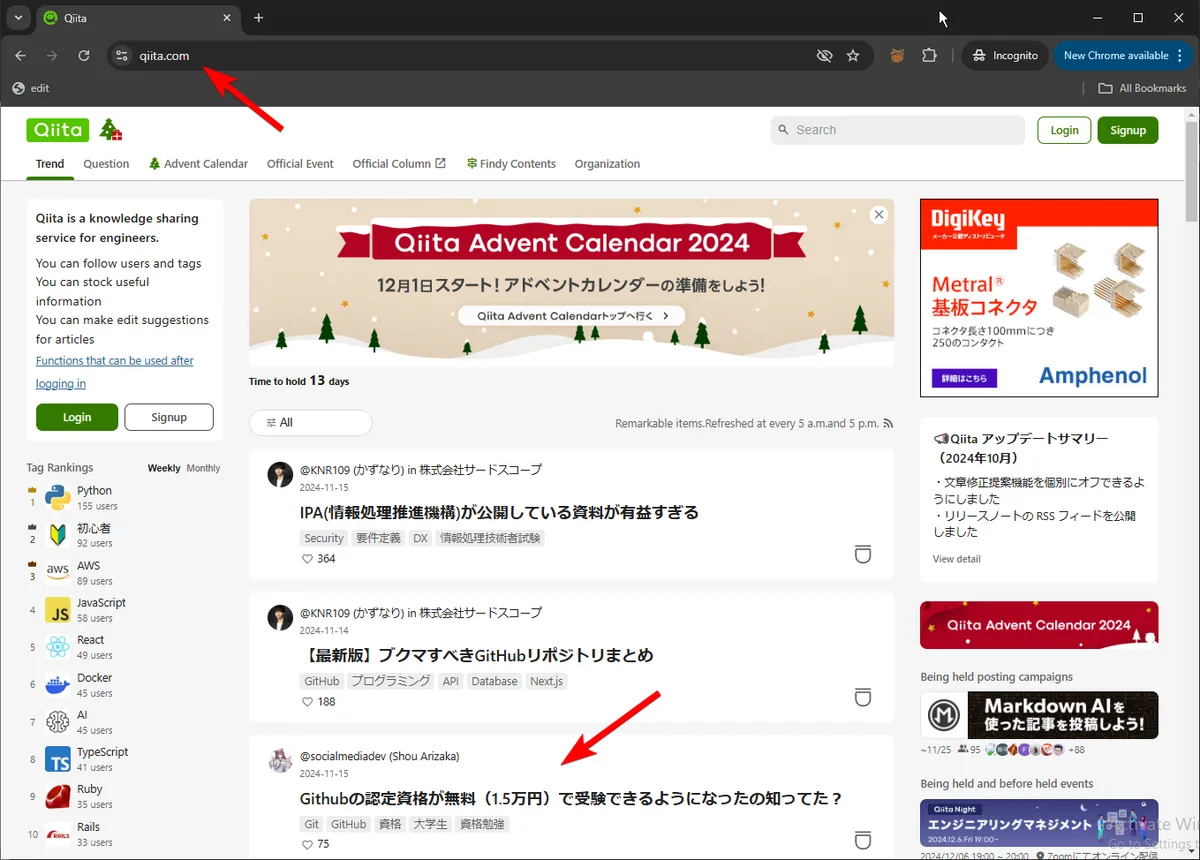The width and height of the screenshot is (1200, 860).
Task: Open the Chrome three-dot menu
Action: (x=1180, y=56)
